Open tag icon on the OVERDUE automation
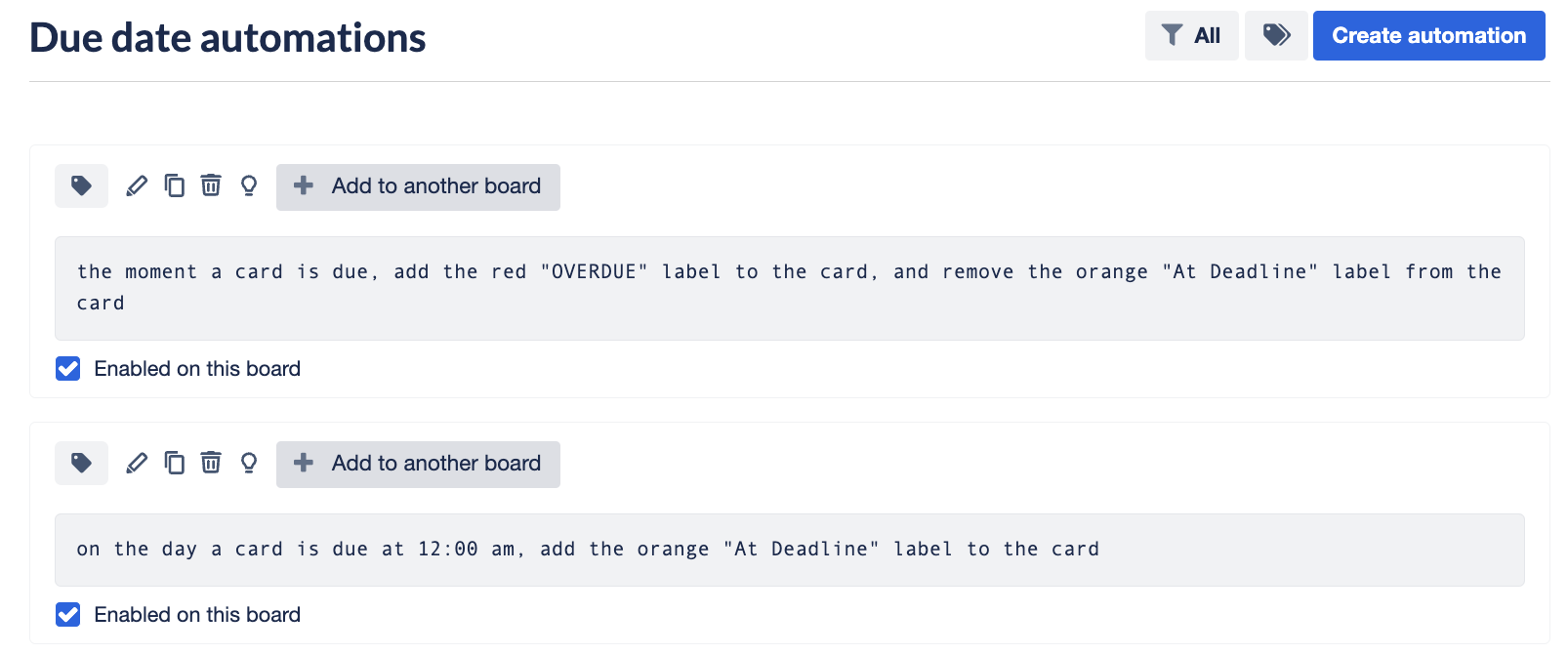 point(81,185)
